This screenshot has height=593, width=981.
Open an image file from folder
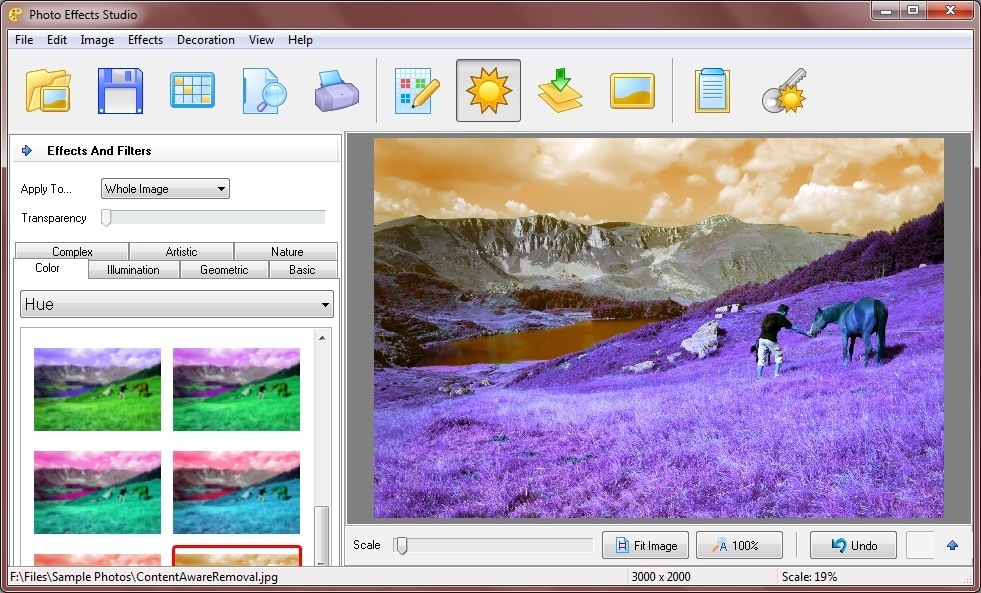click(x=48, y=88)
